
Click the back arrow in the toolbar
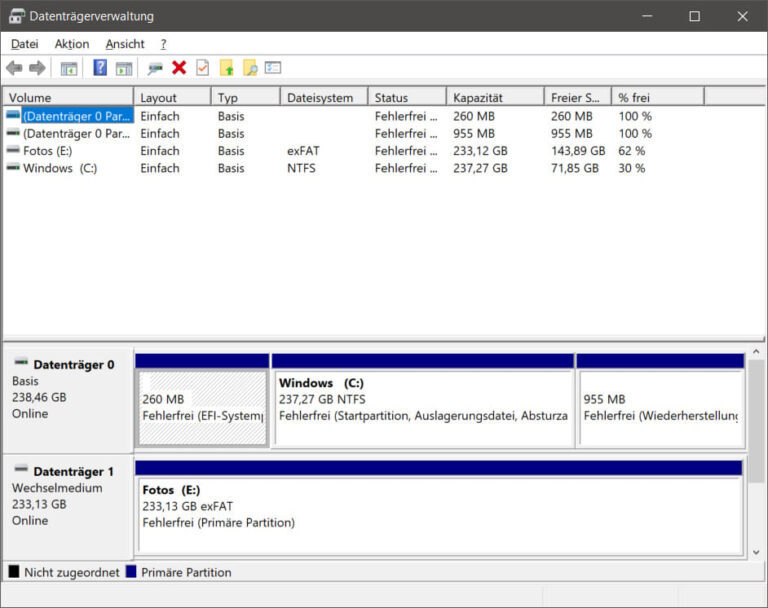(14, 68)
